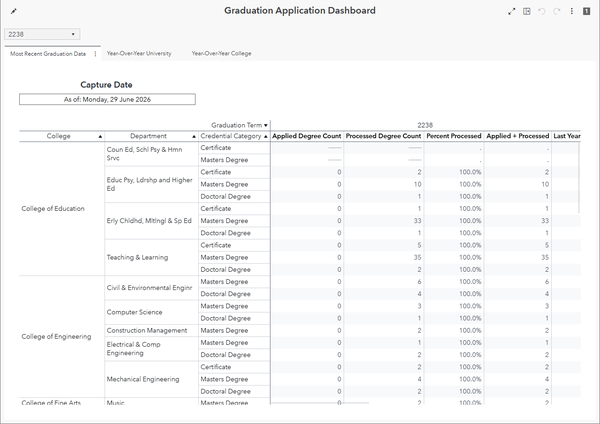Toggle Graduation Term sort arrow

(x=266, y=125)
